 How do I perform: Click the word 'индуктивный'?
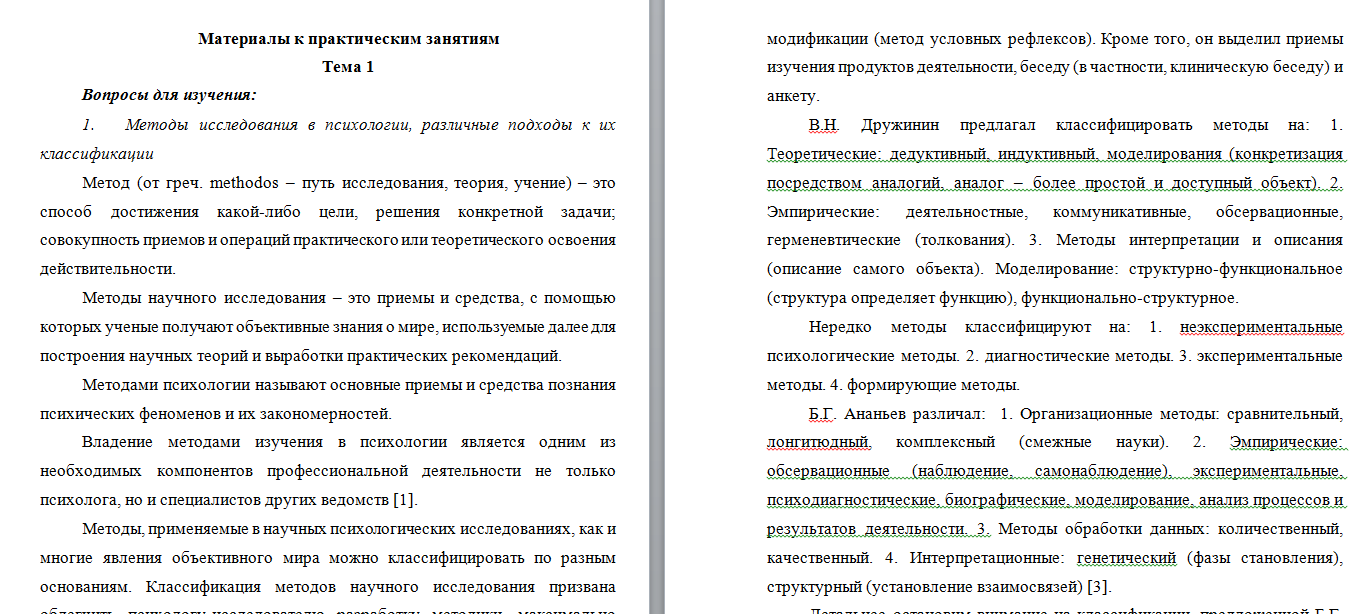pos(1045,155)
